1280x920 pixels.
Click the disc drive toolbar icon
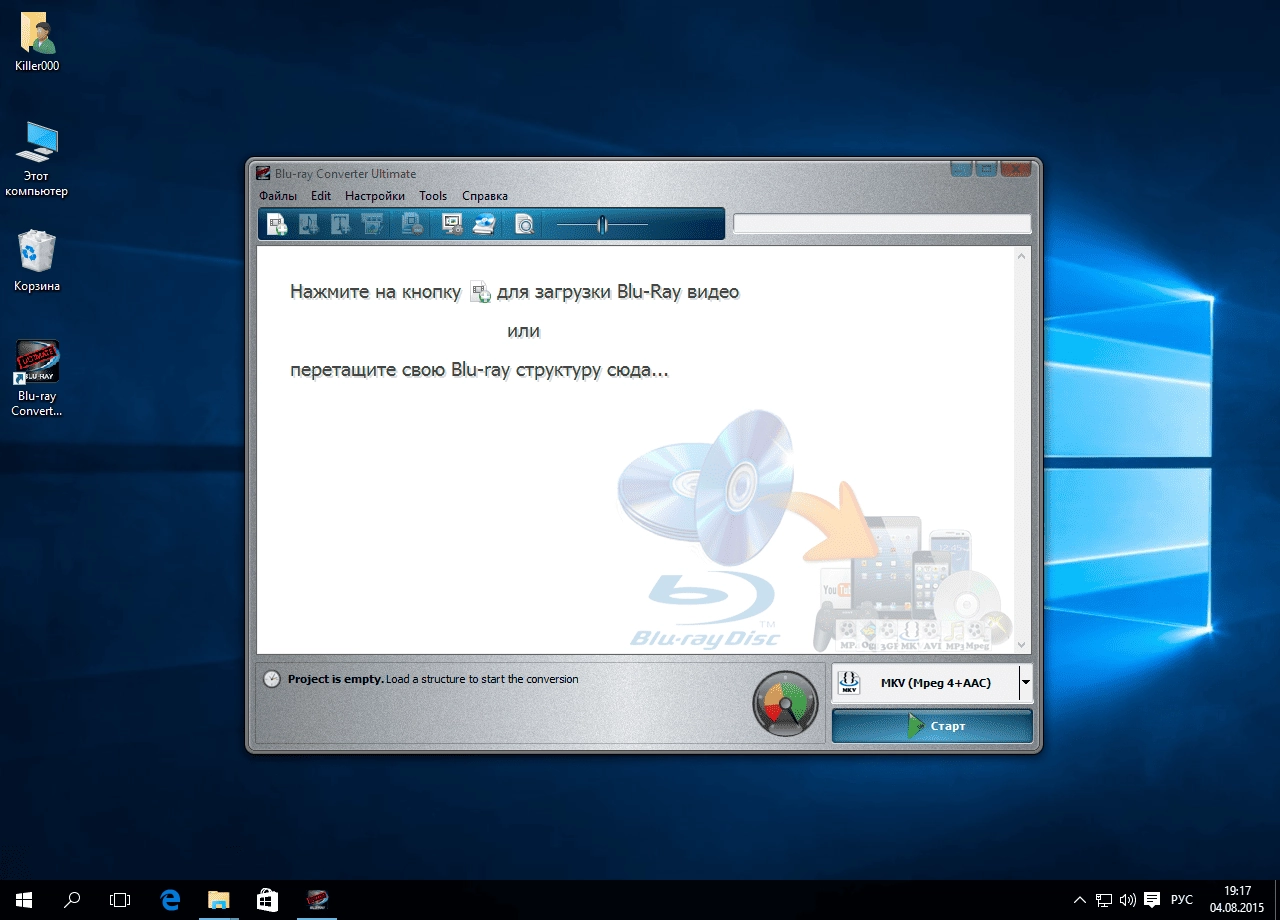coord(484,224)
